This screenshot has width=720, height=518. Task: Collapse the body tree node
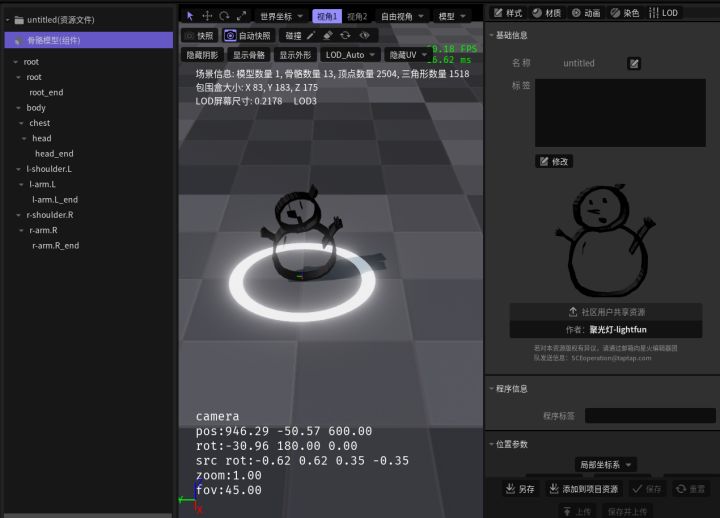pyautogui.click(x=18, y=108)
